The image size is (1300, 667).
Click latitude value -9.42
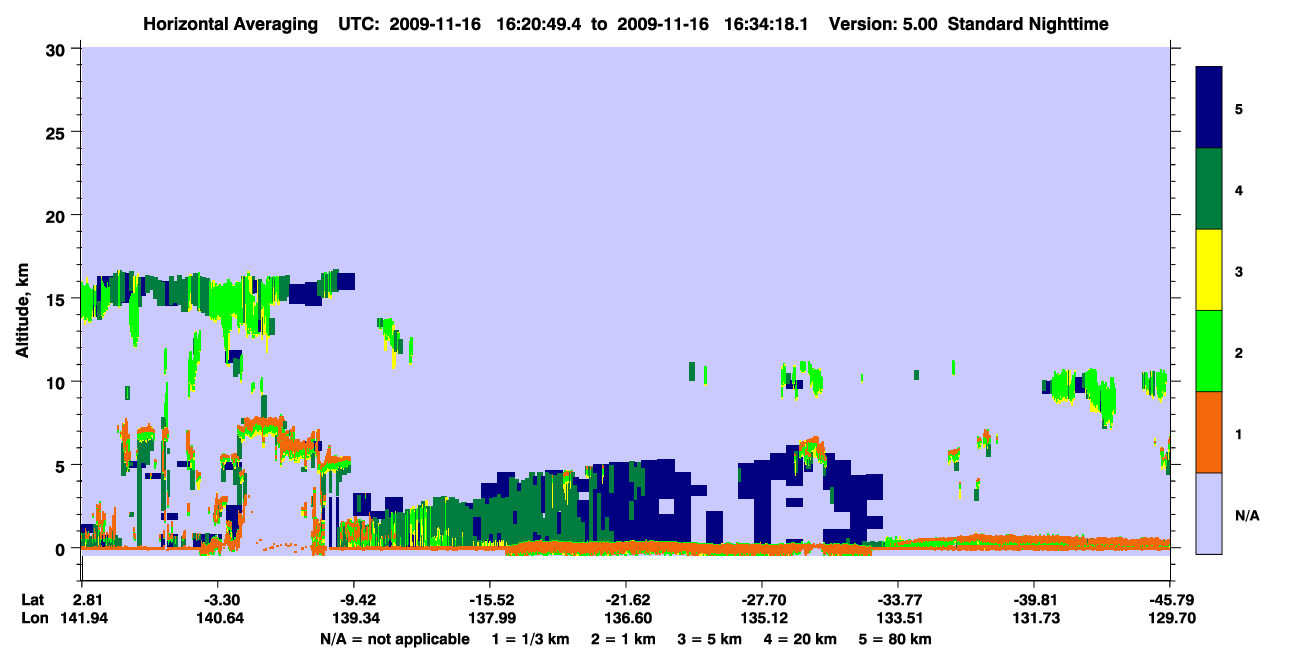353,600
